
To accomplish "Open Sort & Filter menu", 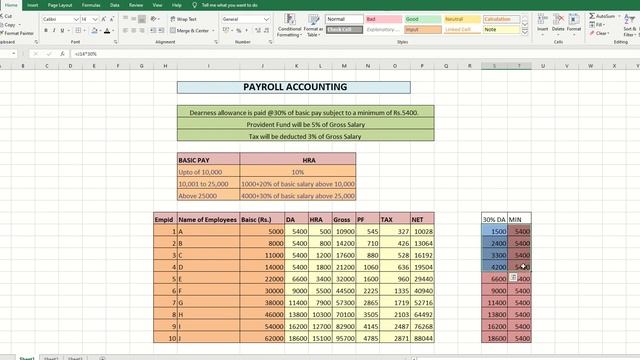I will pos(629,25).
